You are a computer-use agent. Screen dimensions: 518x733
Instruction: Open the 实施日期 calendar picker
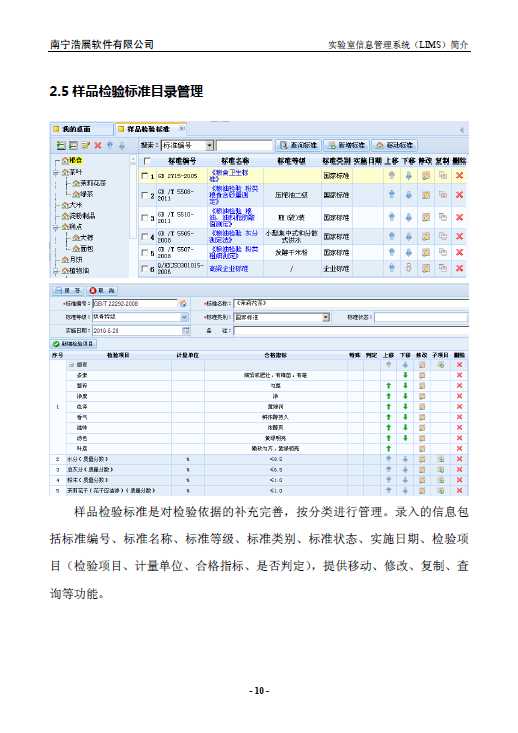(x=186, y=331)
